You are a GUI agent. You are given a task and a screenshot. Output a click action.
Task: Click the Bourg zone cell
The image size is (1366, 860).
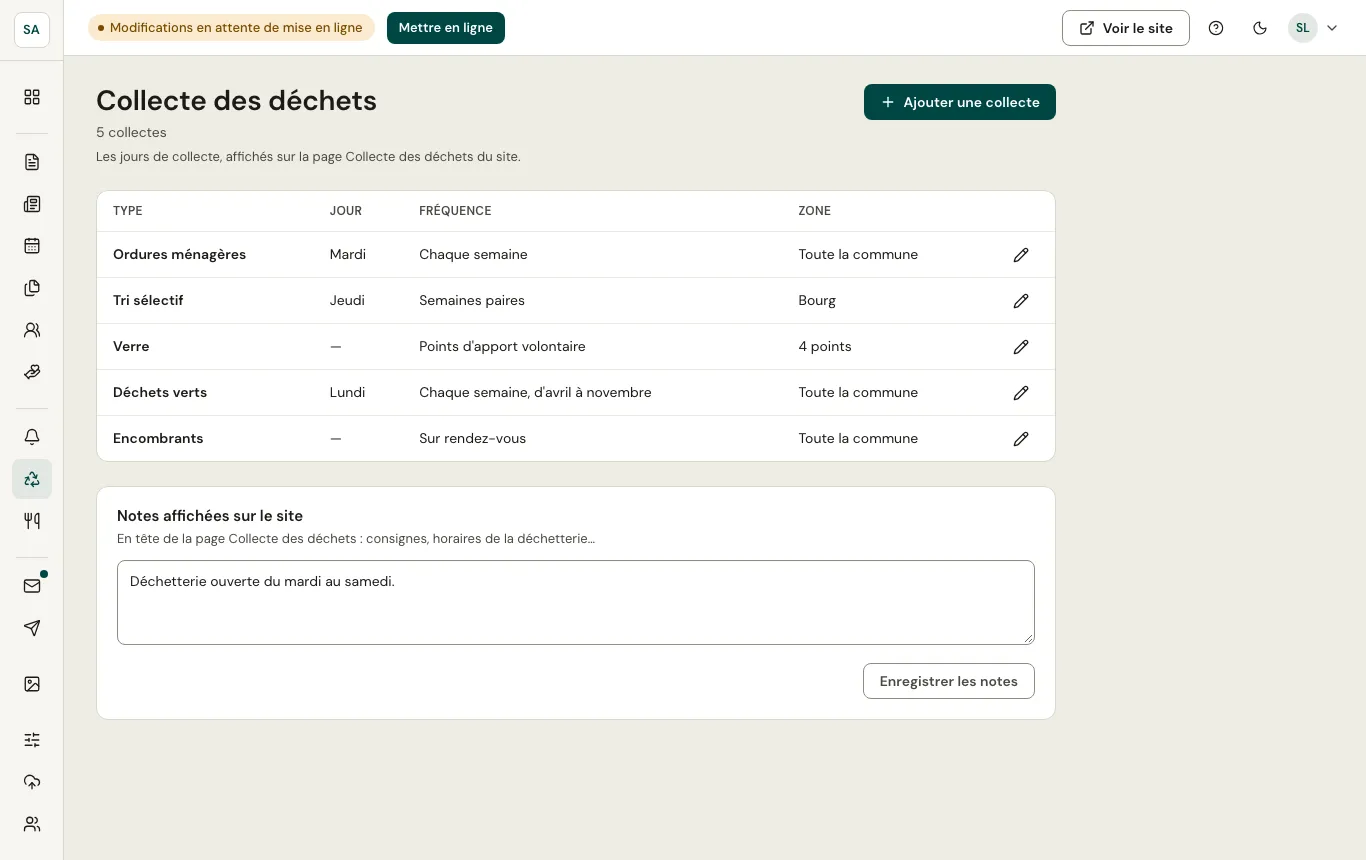[817, 300]
